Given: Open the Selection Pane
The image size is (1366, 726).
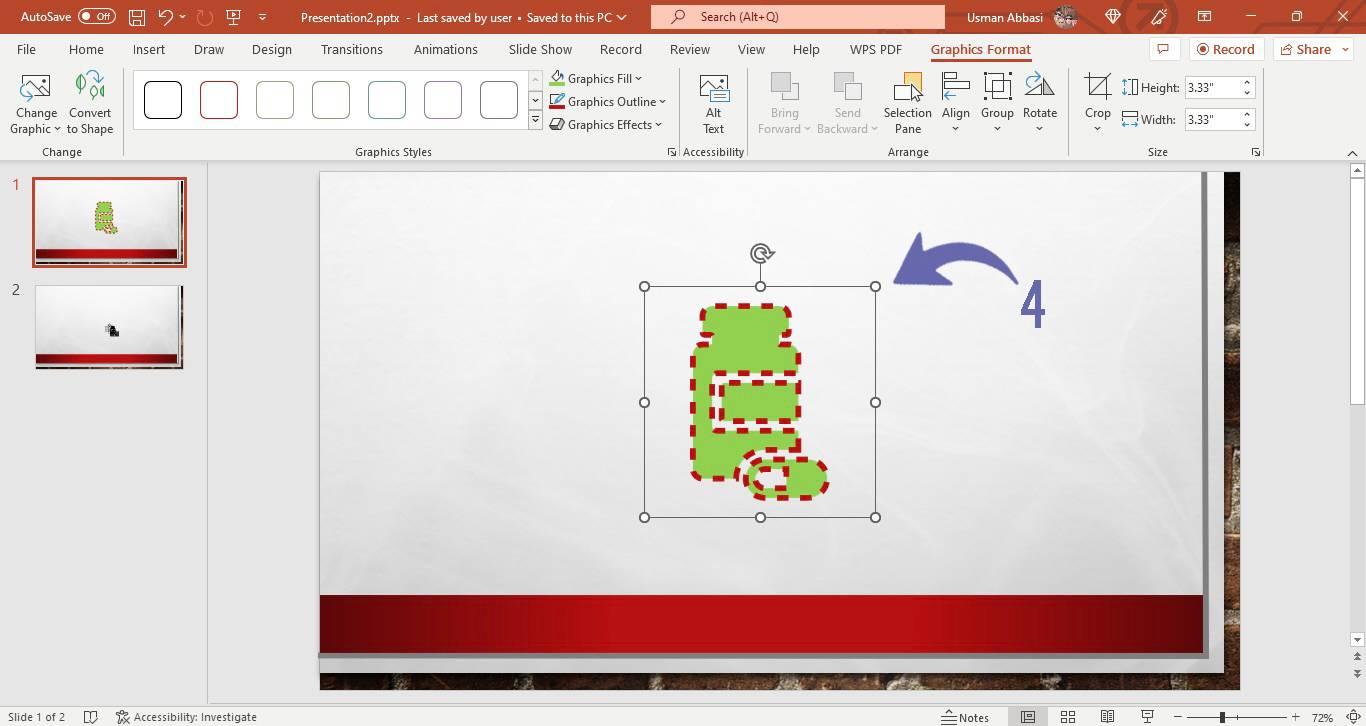Looking at the screenshot, I should click(x=908, y=103).
